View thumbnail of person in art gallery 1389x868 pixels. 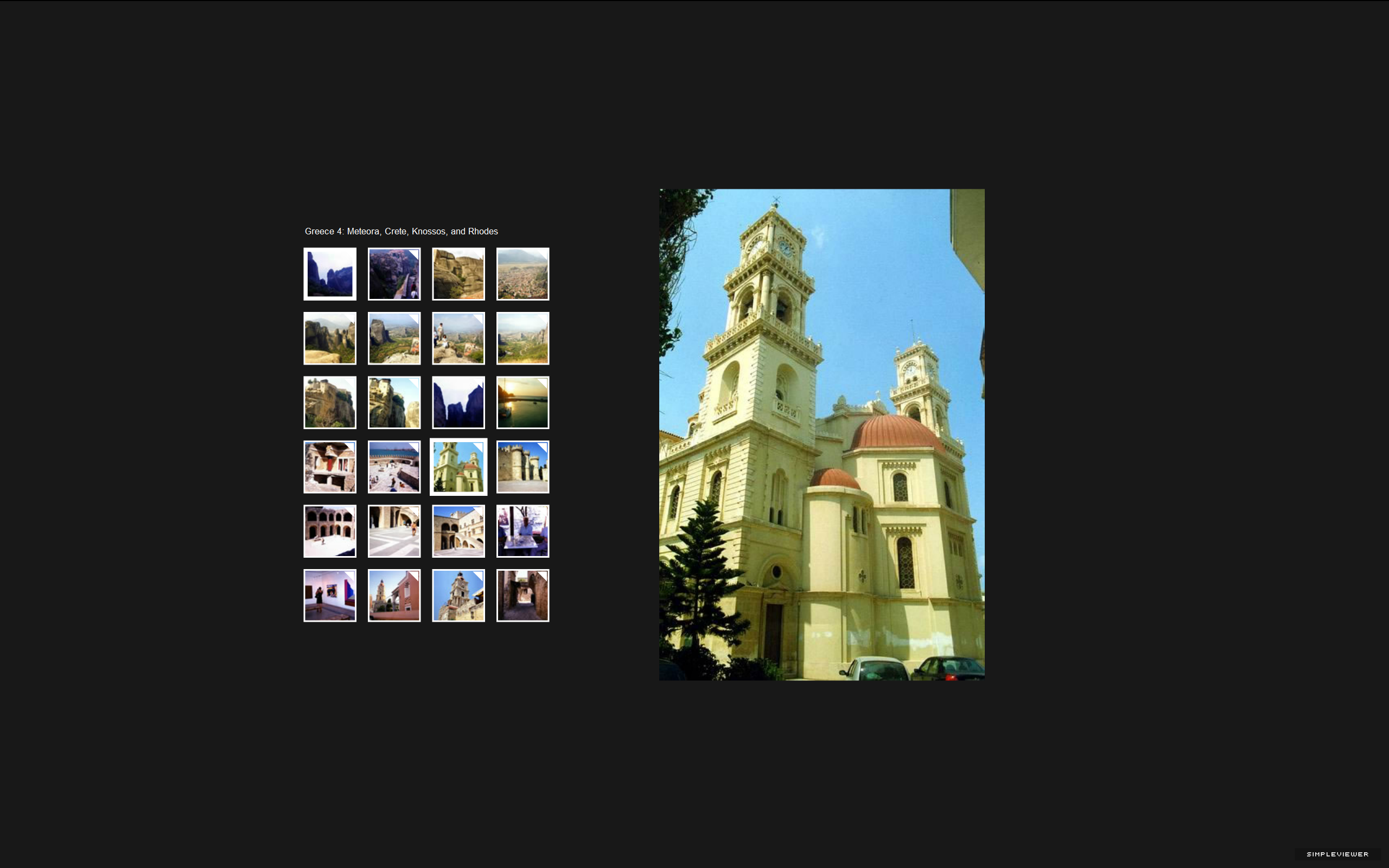[x=330, y=595]
